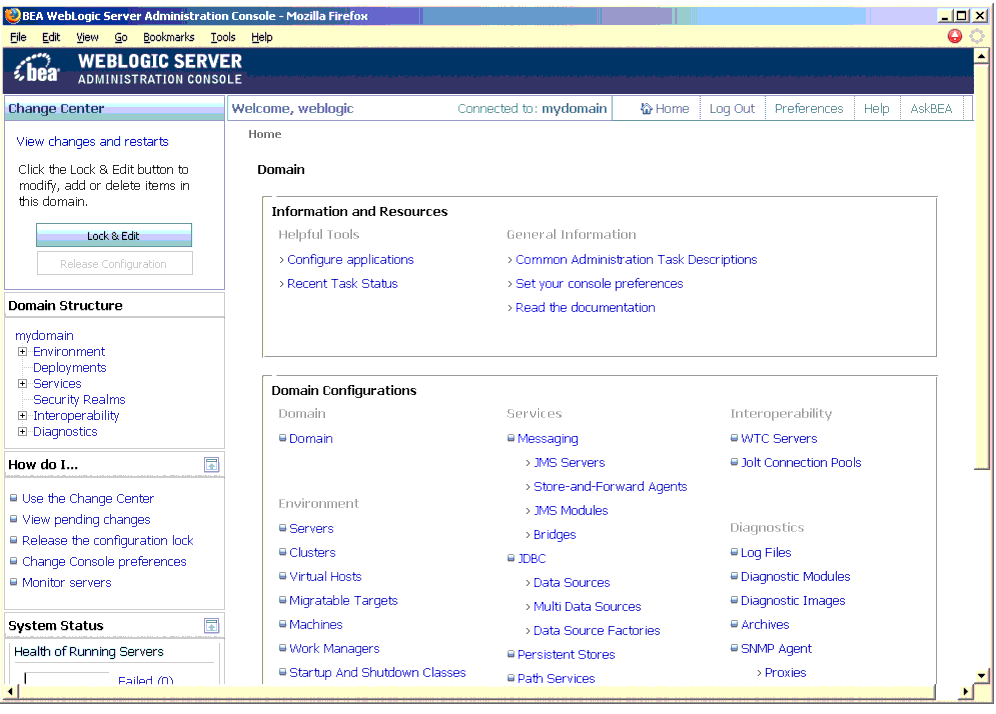Expand the Services tree node

tap(22, 383)
